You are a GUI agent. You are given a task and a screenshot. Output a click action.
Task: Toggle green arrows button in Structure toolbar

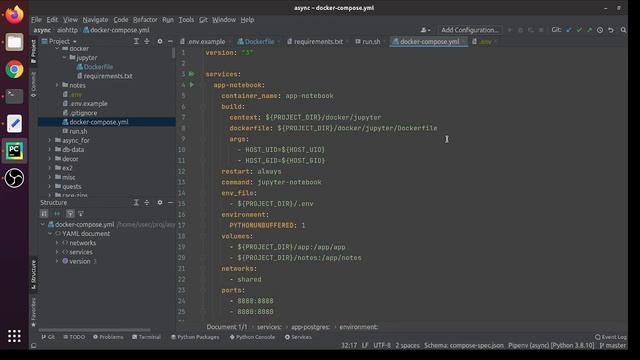(57, 213)
